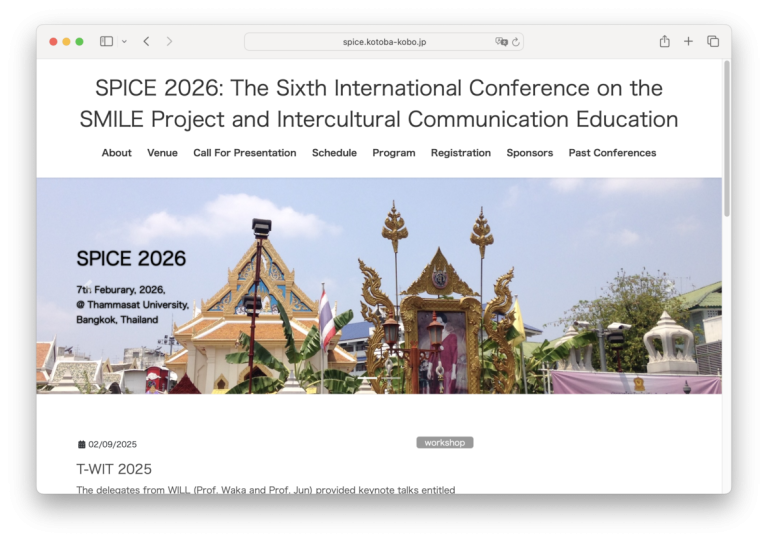Viewport: 768px width, 542px height.
Task: Open a new tab with plus icon
Action: point(688,41)
